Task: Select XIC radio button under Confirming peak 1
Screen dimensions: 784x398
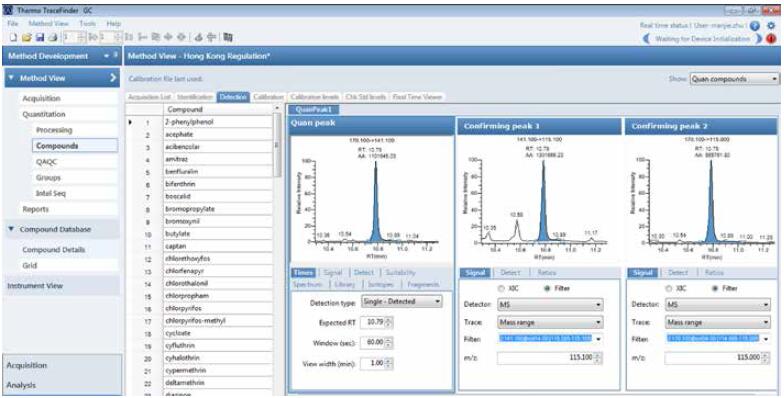Action: [501, 288]
